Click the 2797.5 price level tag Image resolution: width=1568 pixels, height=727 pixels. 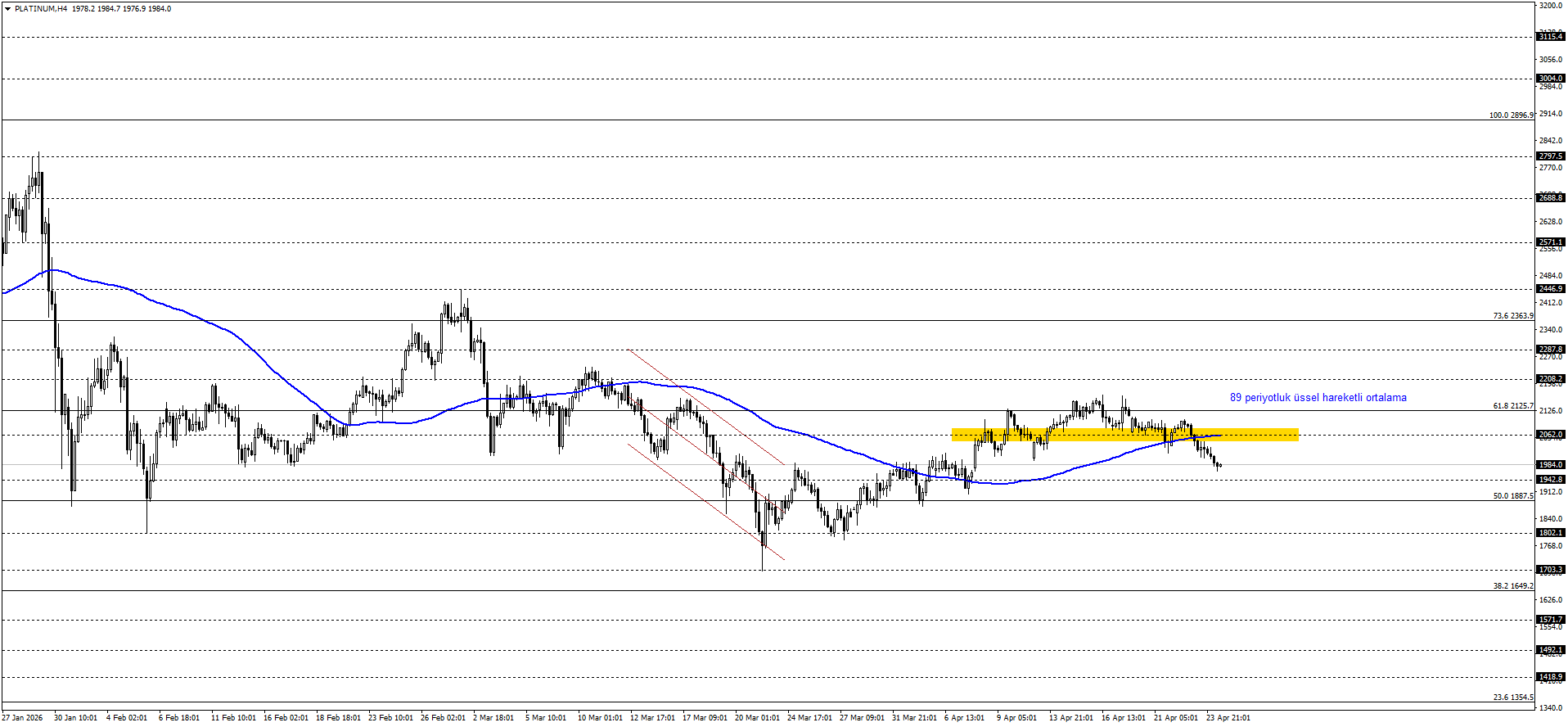[1551, 156]
